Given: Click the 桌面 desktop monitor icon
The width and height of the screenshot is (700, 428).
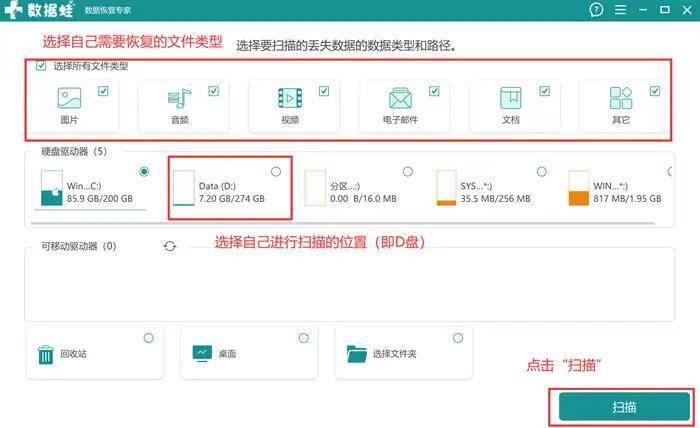Looking at the screenshot, I should [x=202, y=353].
